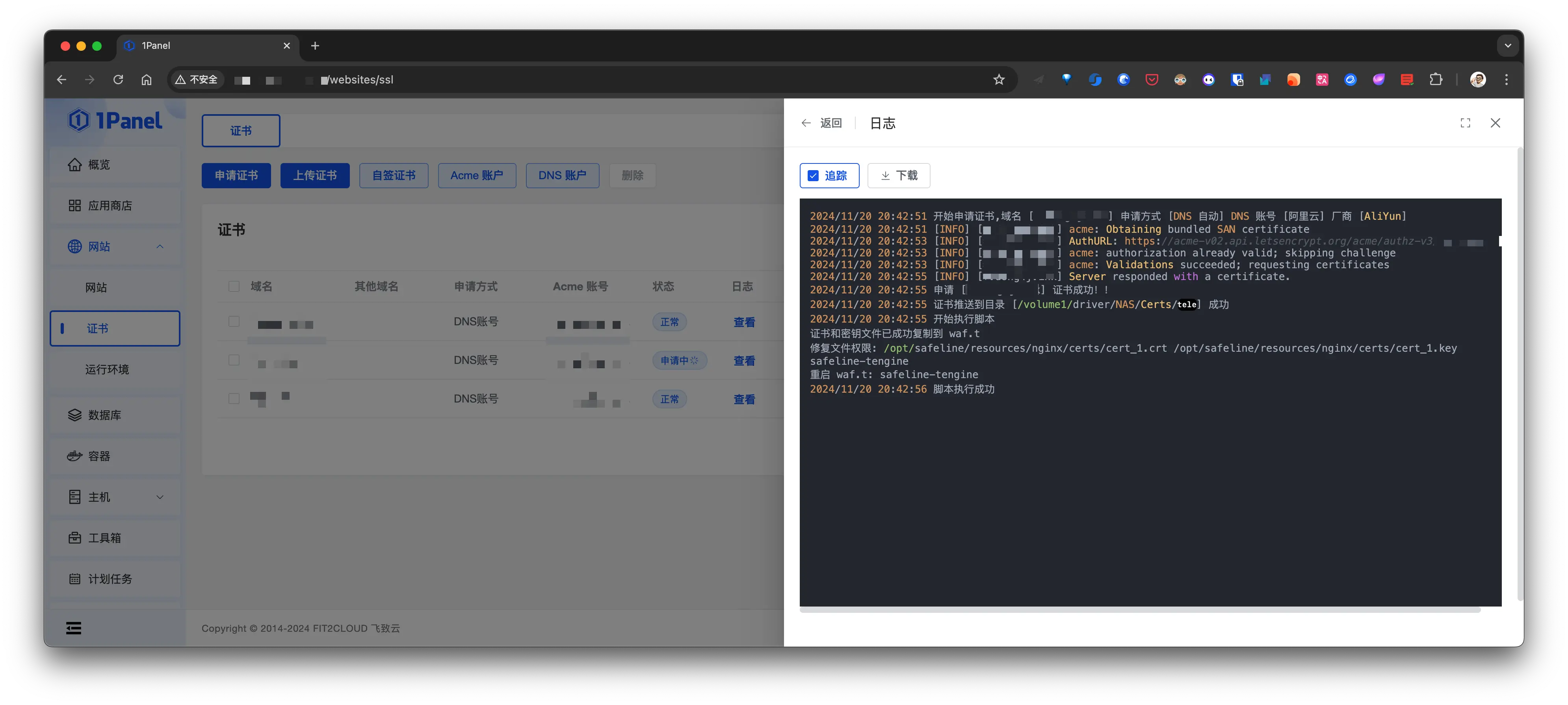Open 应用商店 via its grid icon
The width and height of the screenshot is (1568, 705).
pyautogui.click(x=74, y=206)
